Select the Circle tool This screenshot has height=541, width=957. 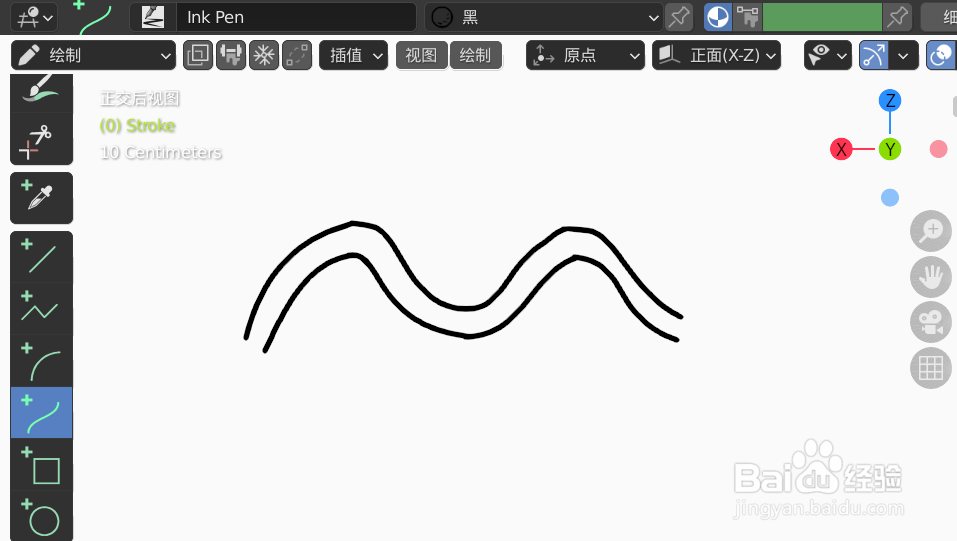(x=42, y=516)
